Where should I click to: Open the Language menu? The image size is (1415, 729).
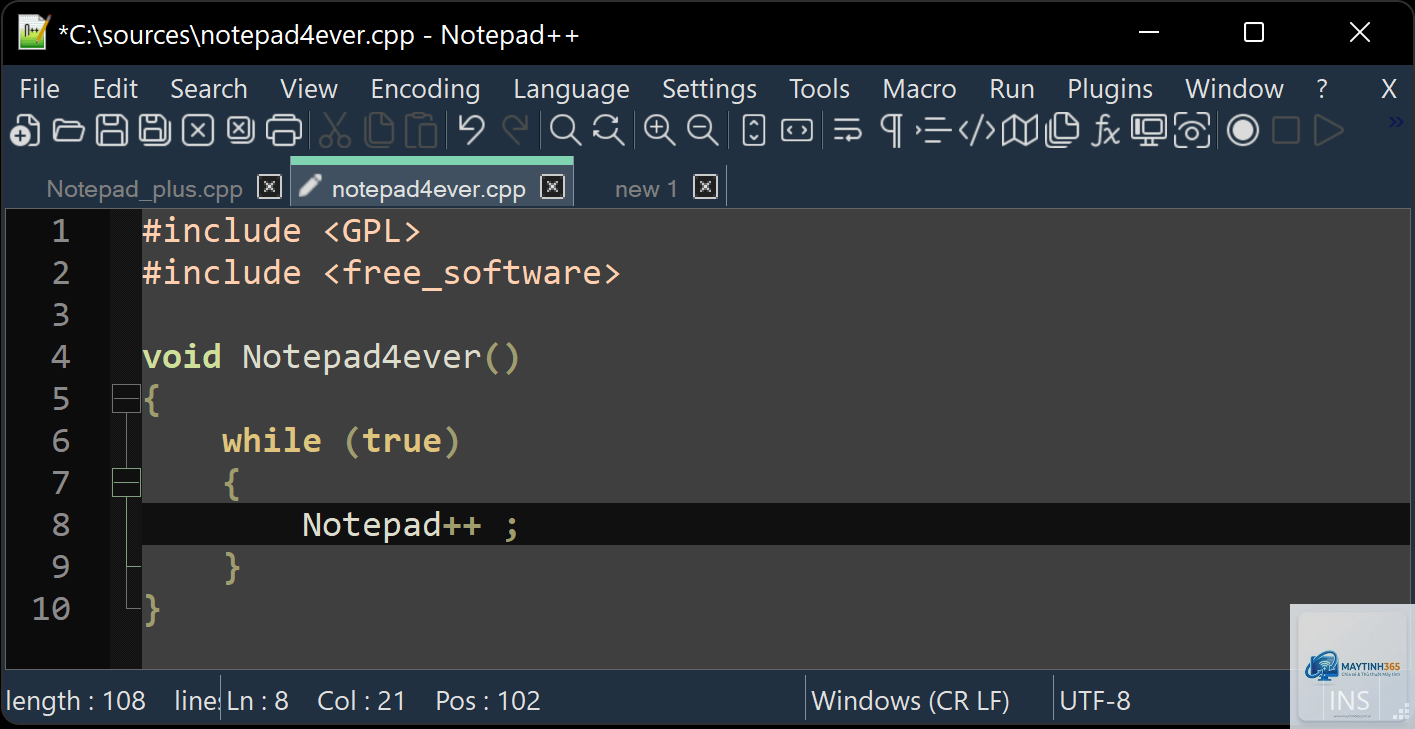coord(571,89)
